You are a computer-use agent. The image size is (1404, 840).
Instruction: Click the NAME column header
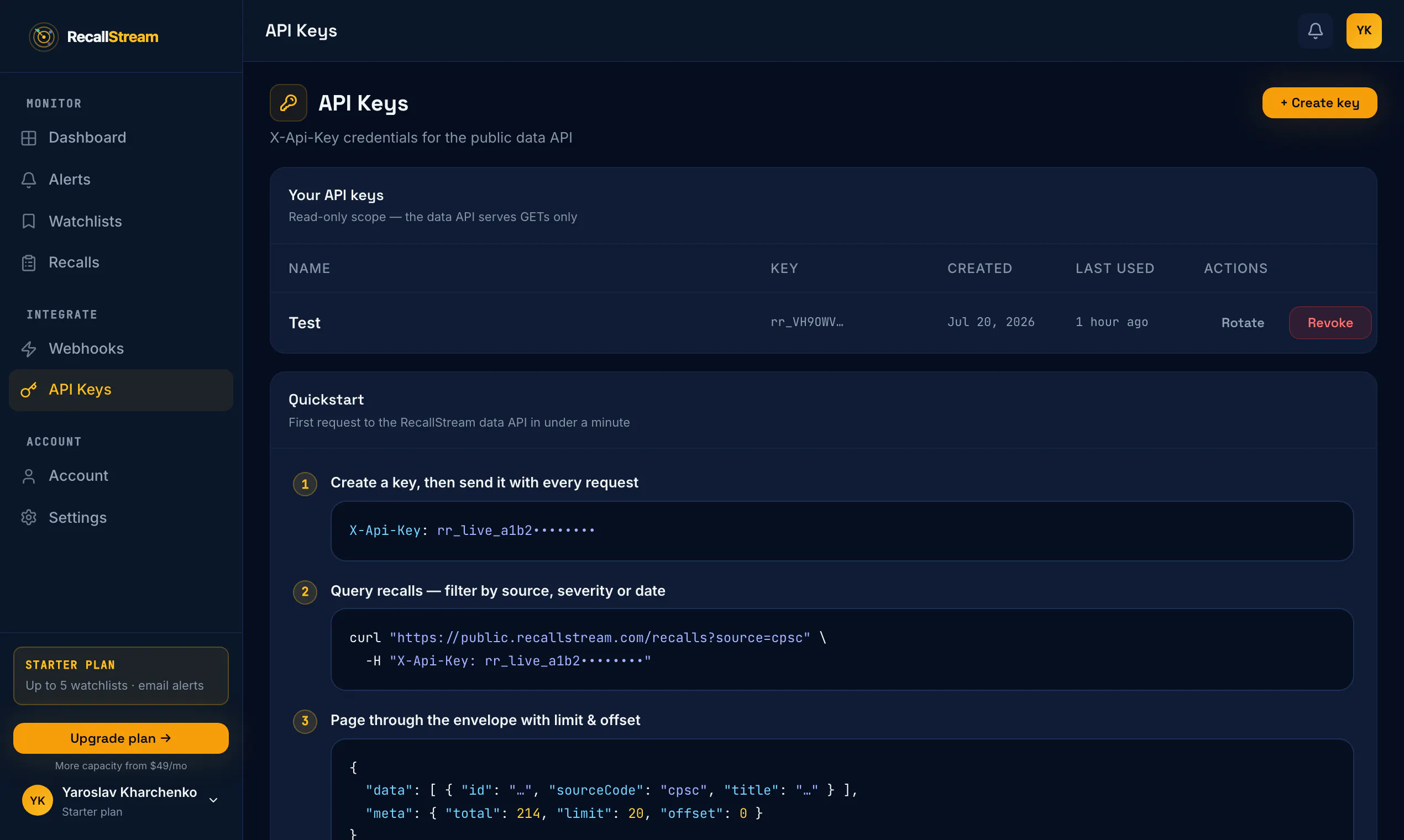click(309, 268)
